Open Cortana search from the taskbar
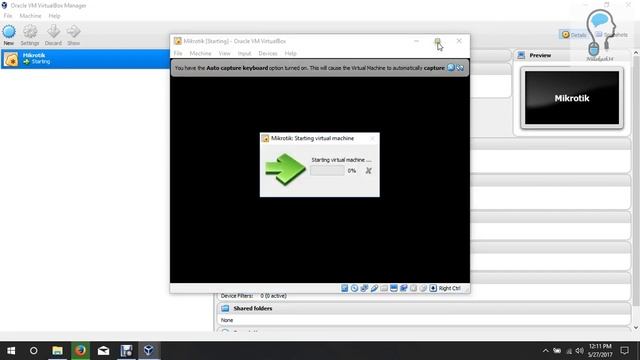The width and height of the screenshot is (640, 360). tap(33, 351)
